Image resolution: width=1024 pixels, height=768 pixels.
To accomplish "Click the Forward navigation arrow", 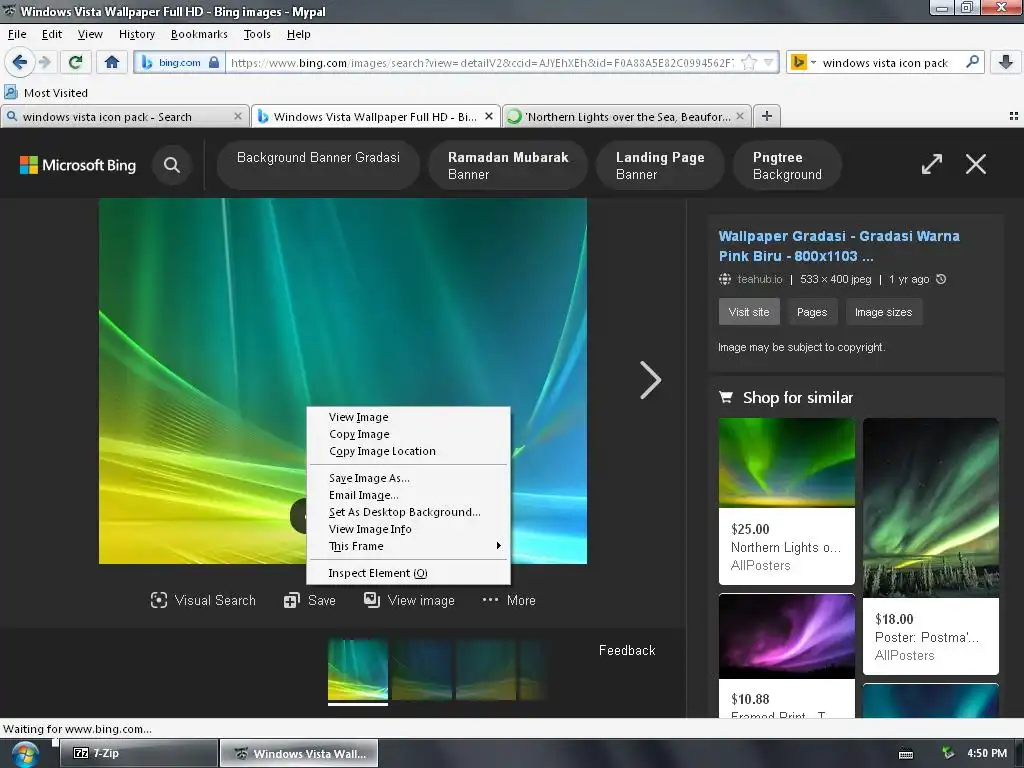I will (45, 63).
